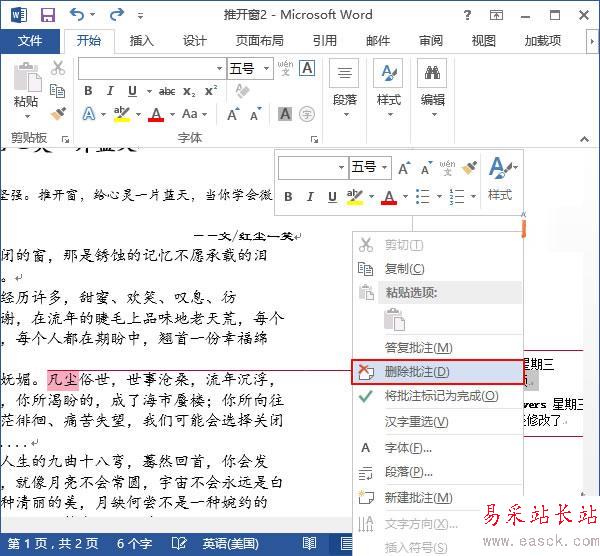Toggle Underline in the ribbon font group
Viewport: 600px width, 556px height.
[132, 91]
